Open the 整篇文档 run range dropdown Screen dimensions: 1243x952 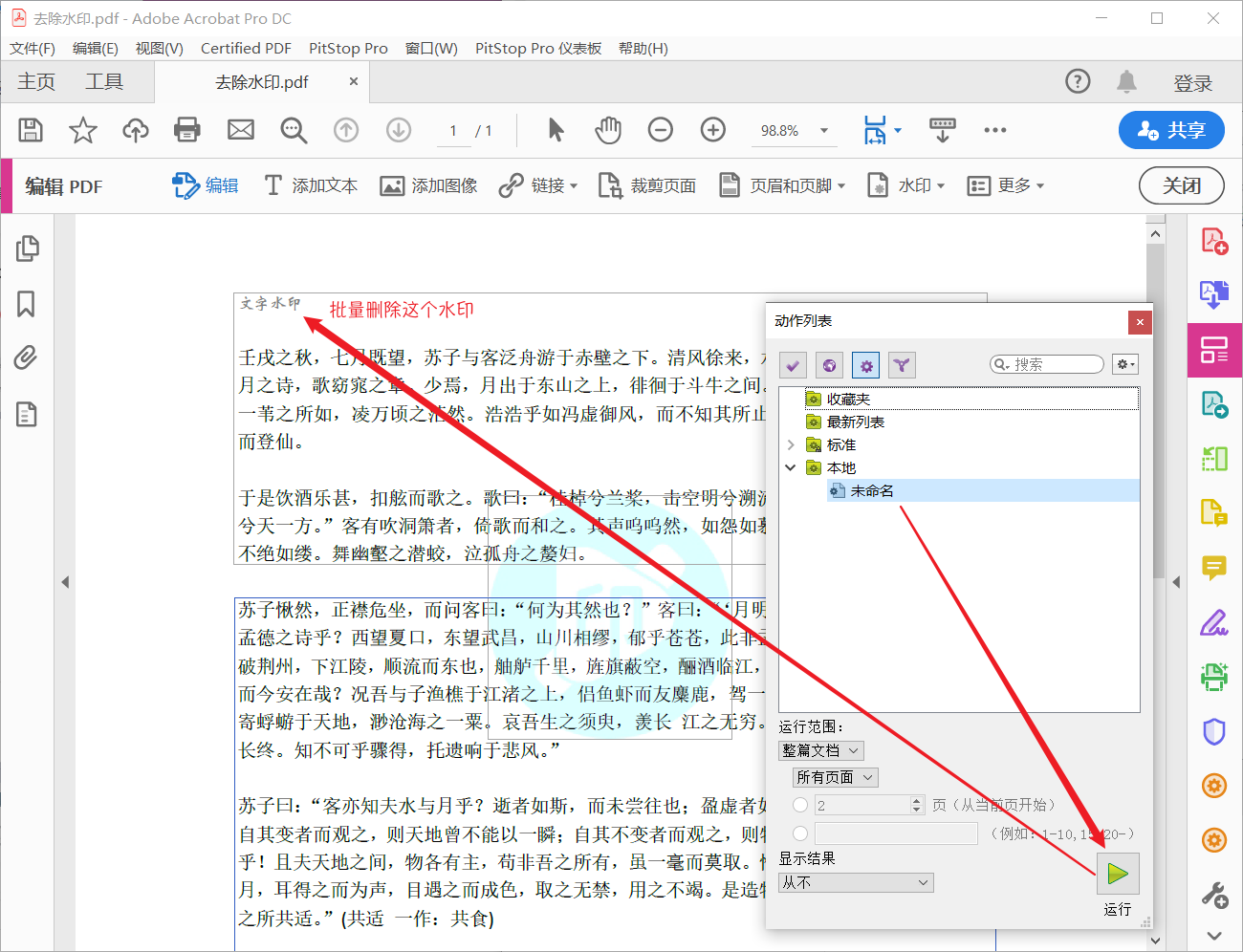point(821,751)
